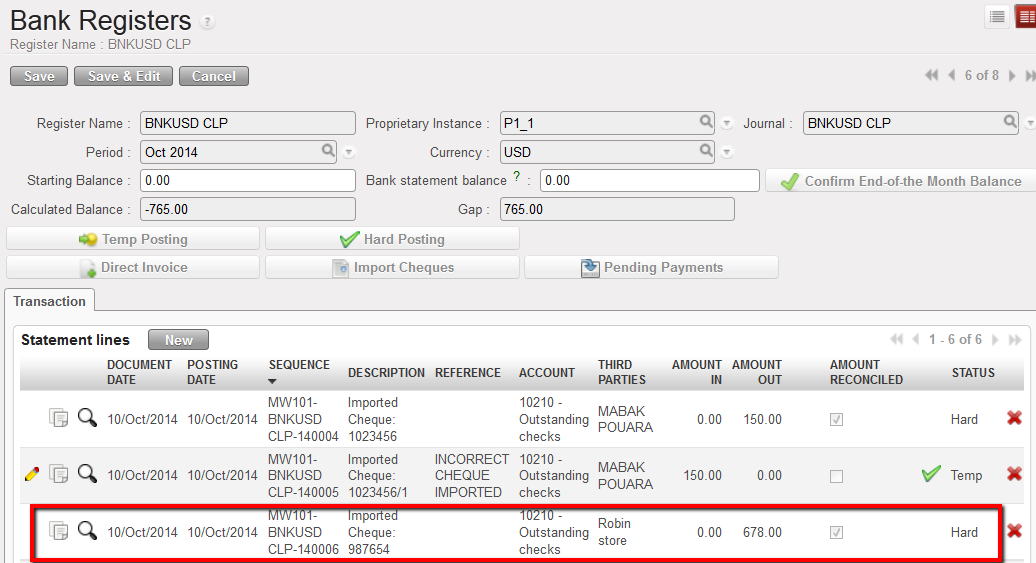The height and width of the screenshot is (563, 1036).
Task: Click search icon in Journal field
Action: 1010,122
